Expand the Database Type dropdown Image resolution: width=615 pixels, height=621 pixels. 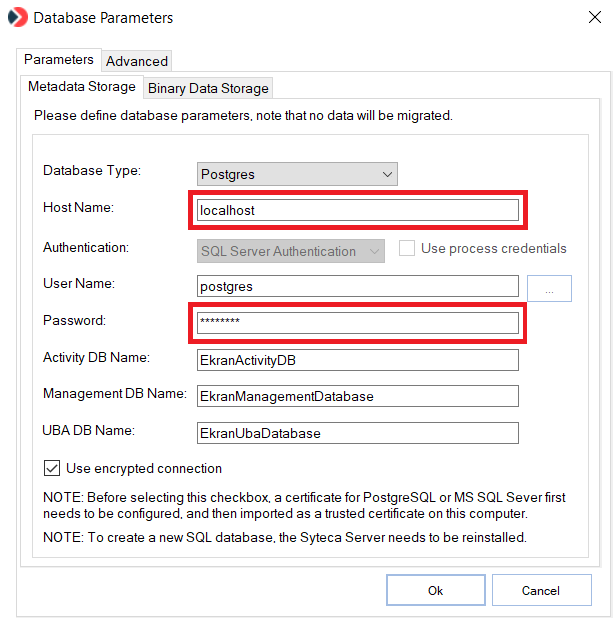click(x=297, y=174)
